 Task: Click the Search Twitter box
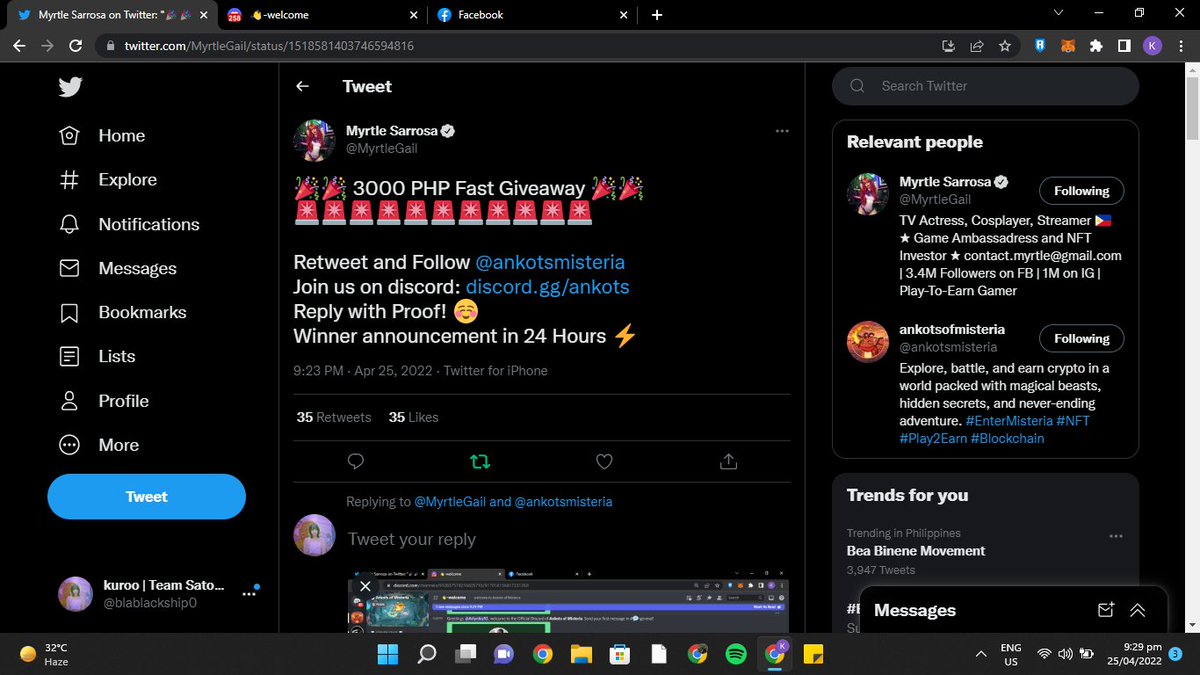coord(985,86)
